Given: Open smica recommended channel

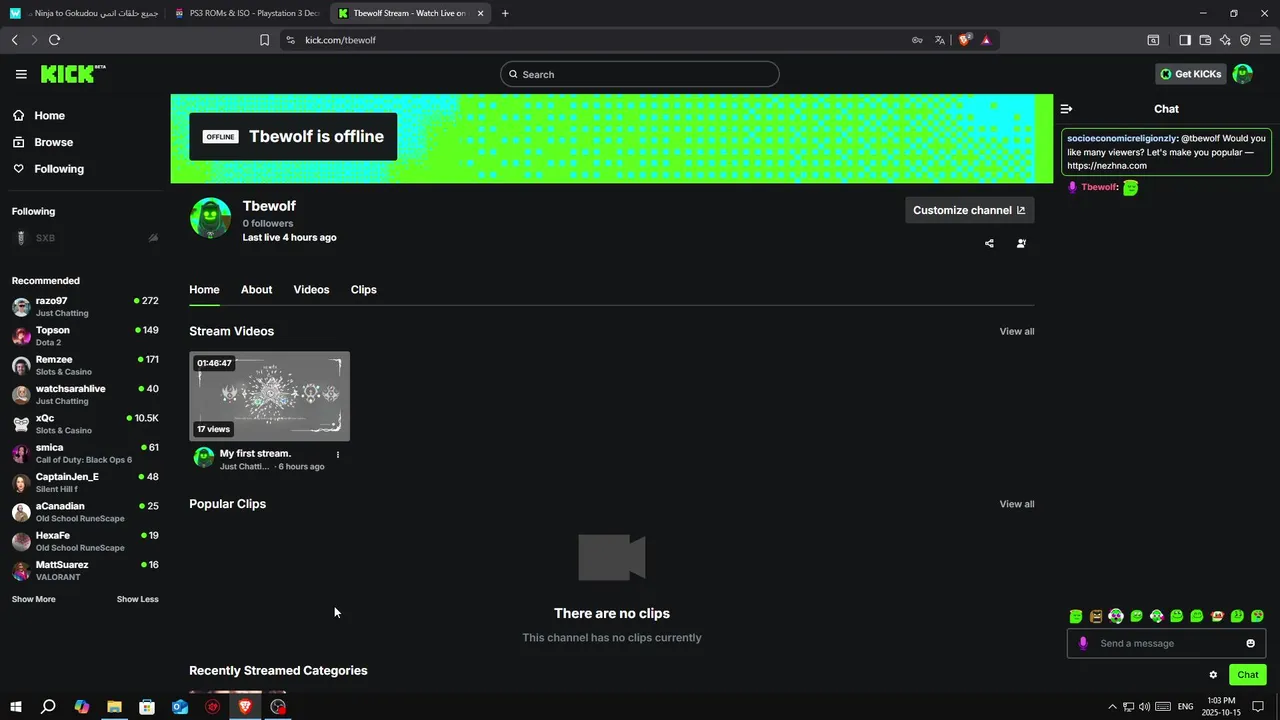Looking at the screenshot, I should point(85,453).
